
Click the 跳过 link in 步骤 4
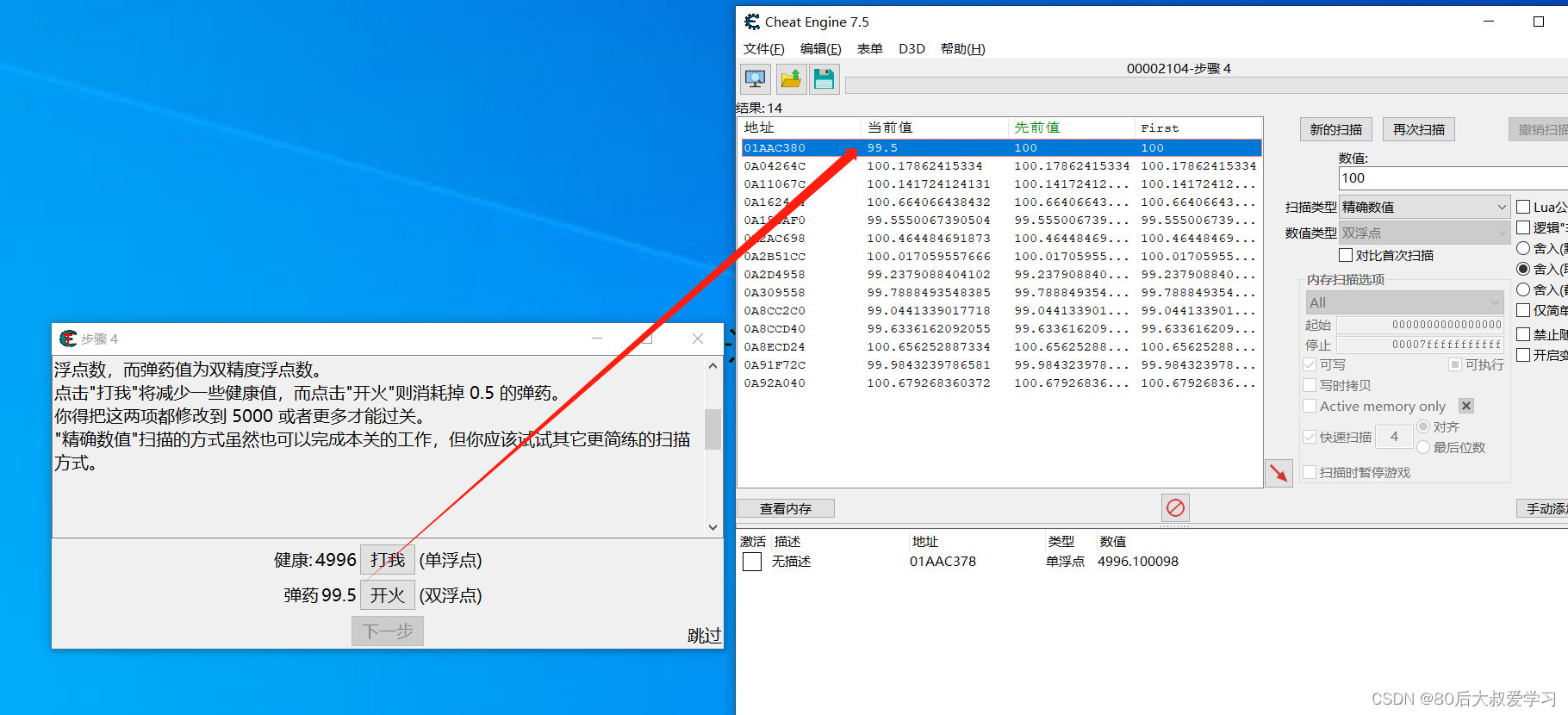tap(704, 636)
